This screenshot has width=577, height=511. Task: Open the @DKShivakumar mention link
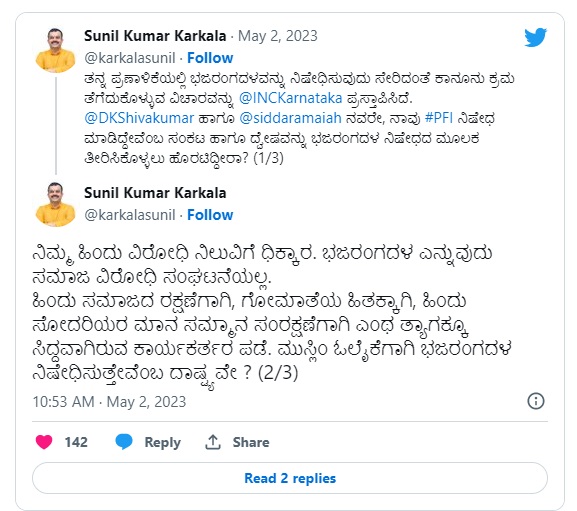139,118
